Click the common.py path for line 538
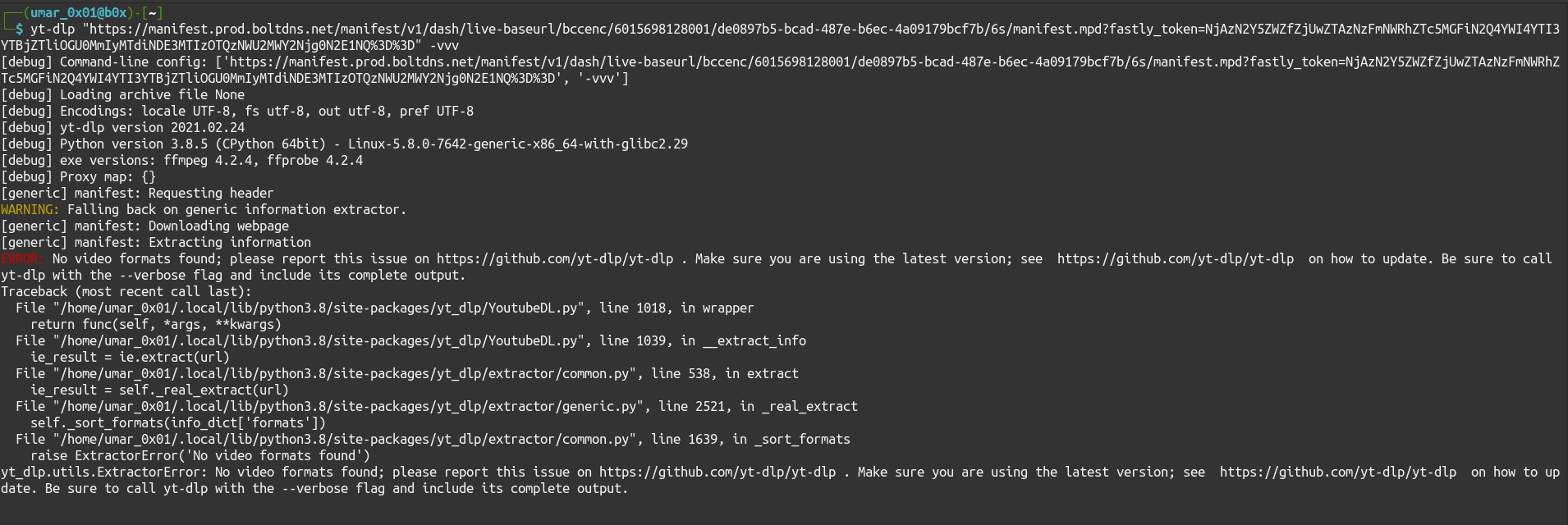The height and width of the screenshot is (525, 1568). pos(346,374)
